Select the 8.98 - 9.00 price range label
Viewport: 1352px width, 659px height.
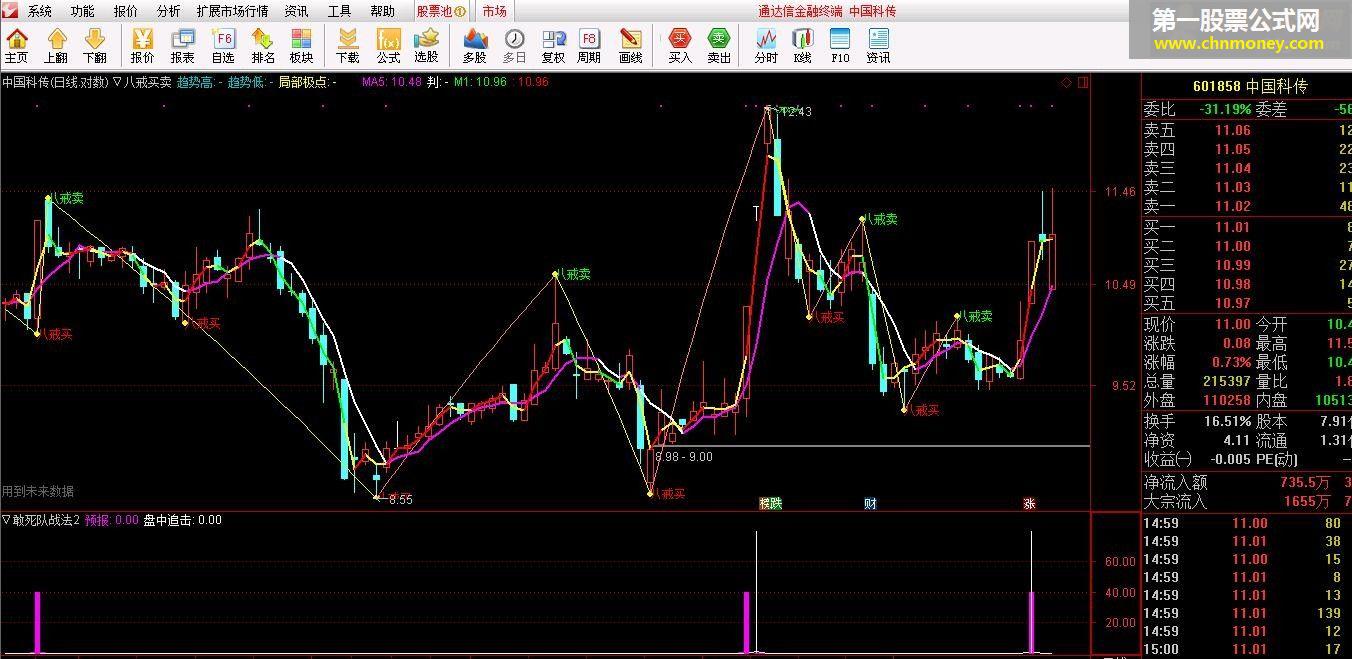coord(684,457)
